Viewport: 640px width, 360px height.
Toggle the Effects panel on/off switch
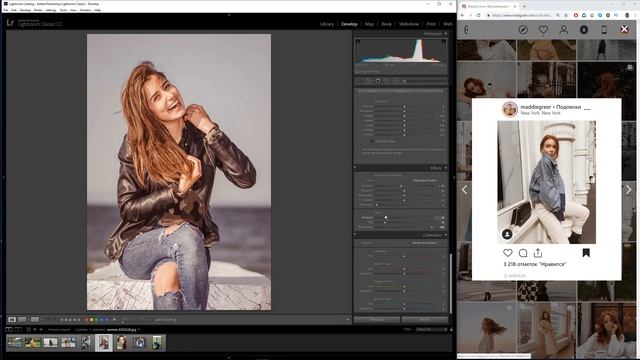[x=355, y=168]
